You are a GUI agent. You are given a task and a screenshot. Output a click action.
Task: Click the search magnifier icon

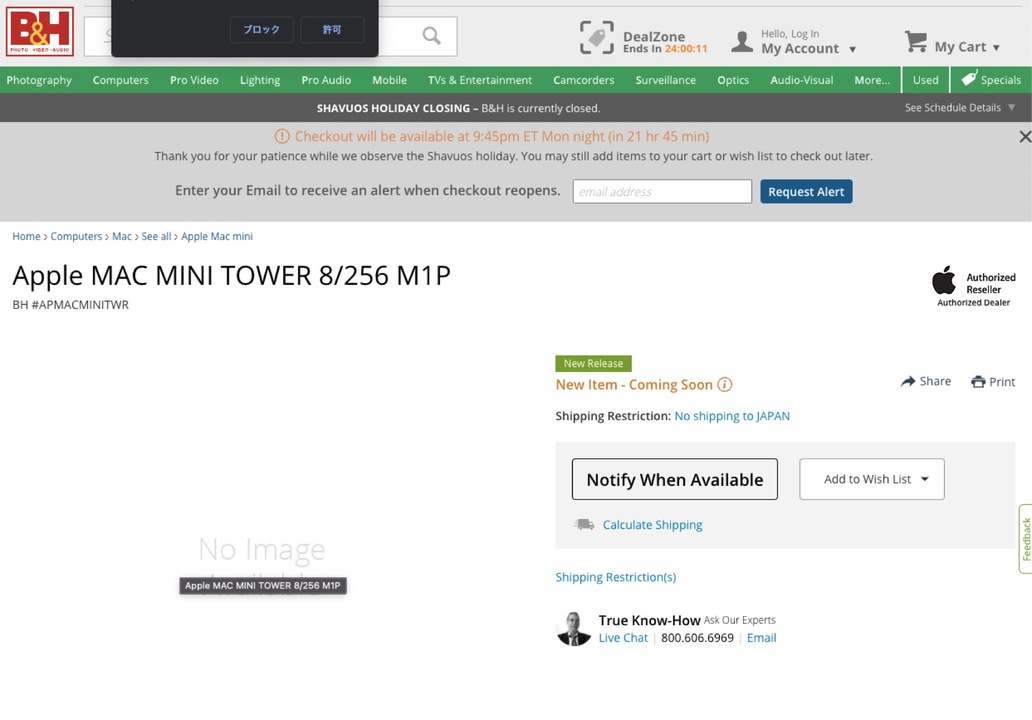click(x=432, y=36)
